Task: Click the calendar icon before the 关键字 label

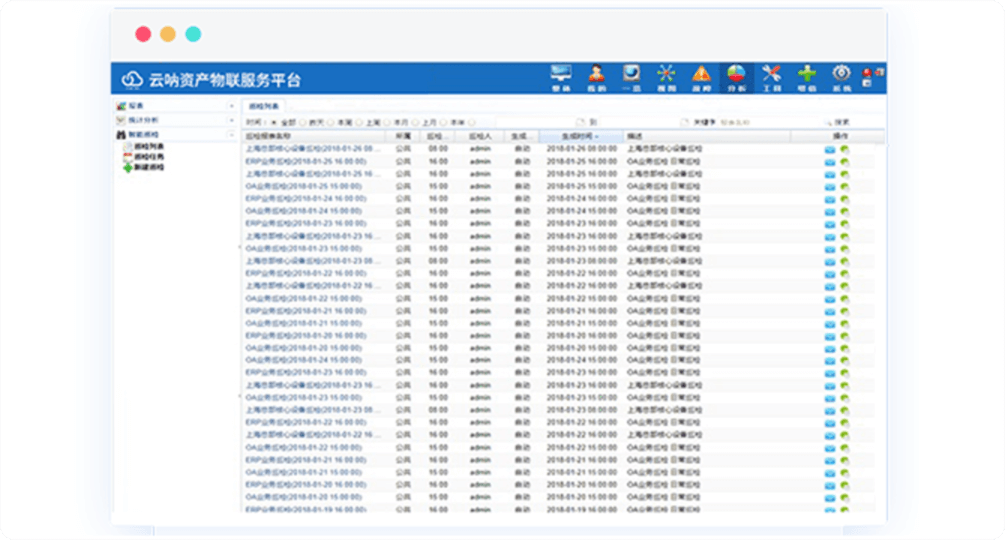Action: [685, 122]
